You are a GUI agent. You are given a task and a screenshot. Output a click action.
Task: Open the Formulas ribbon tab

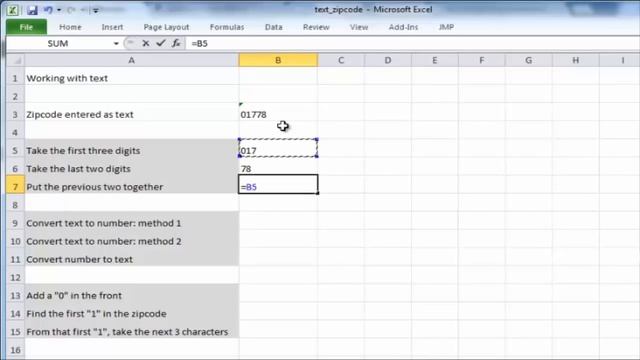click(x=227, y=27)
